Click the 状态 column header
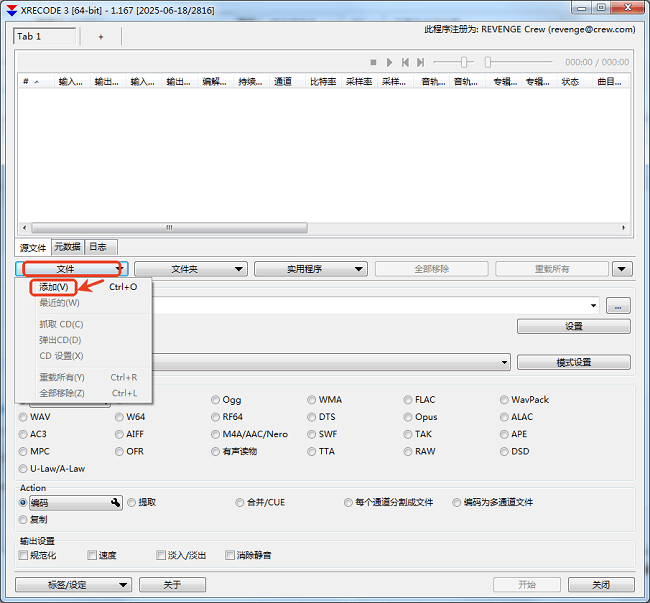This screenshot has height=603, width=650. pyautogui.click(x=575, y=82)
